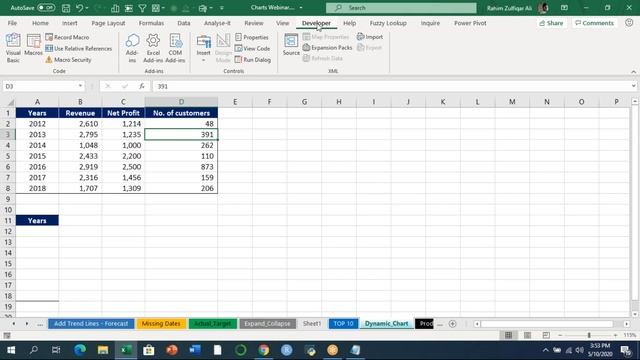640x360 pixels.
Task: Click the formula bar showing 391
Action: click(393, 86)
